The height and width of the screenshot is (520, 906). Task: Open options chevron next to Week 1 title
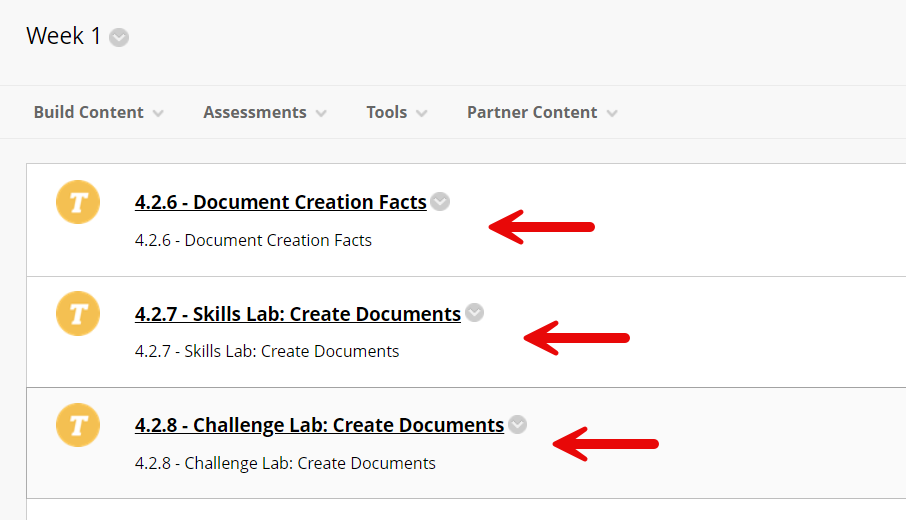119,38
